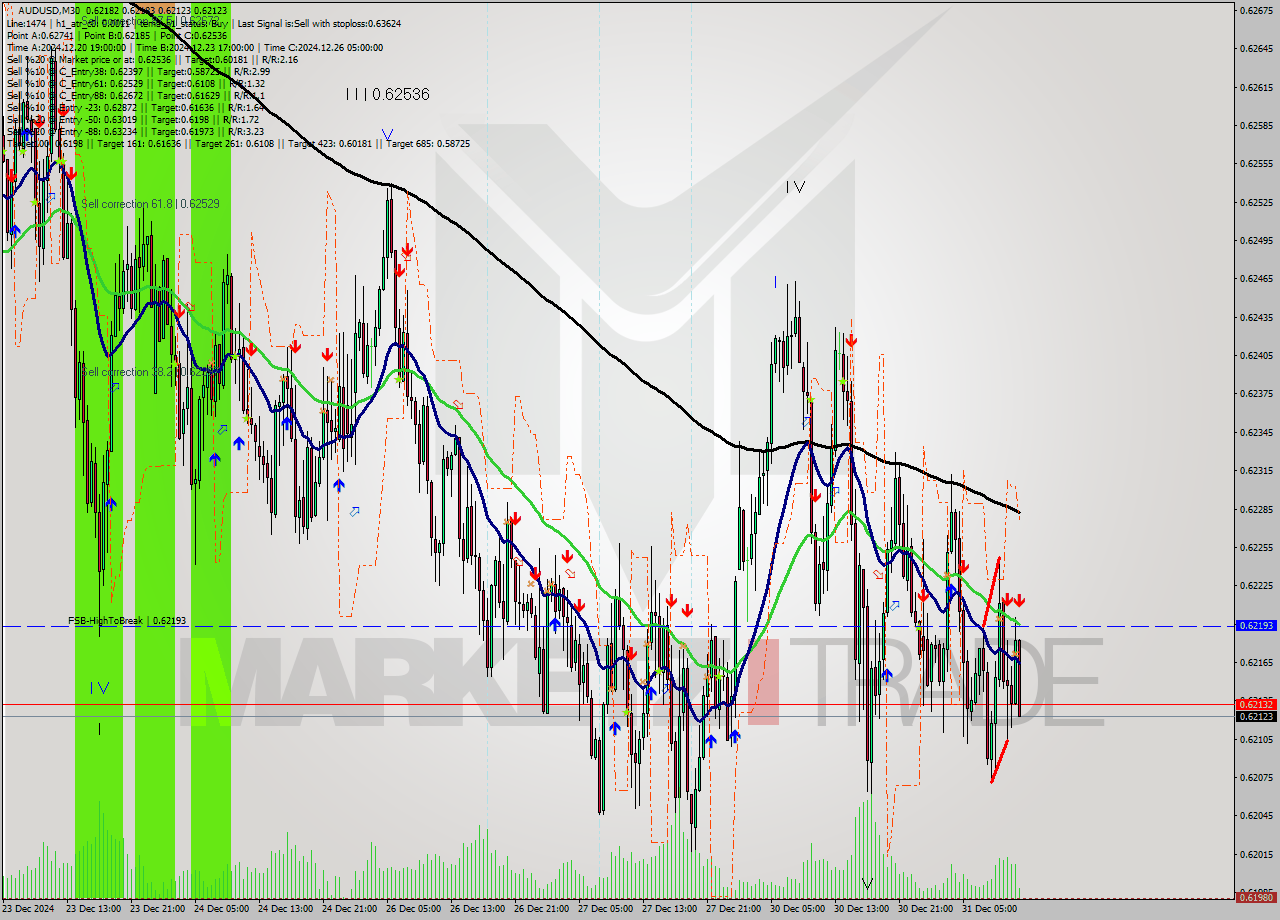Click the 'I V' wave label below the 23 Dec low
Screen dimensions: 1280x920
coord(99,687)
